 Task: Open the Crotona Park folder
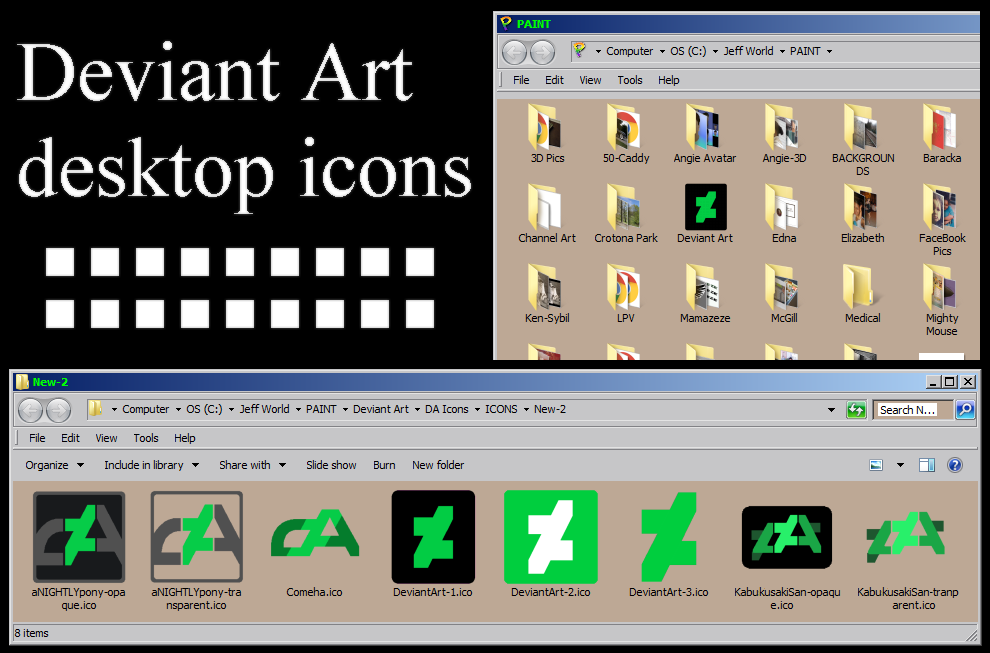(x=626, y=213)
